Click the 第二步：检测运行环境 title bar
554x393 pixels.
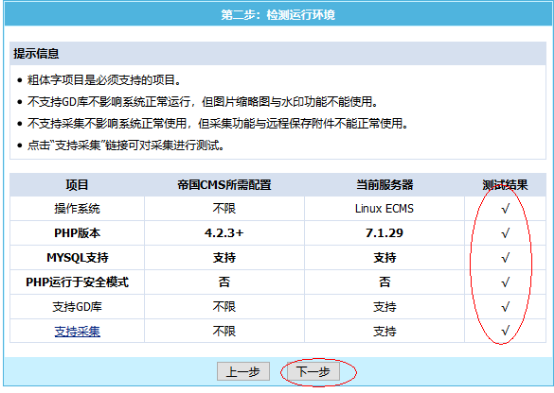(x=278, y=15)
